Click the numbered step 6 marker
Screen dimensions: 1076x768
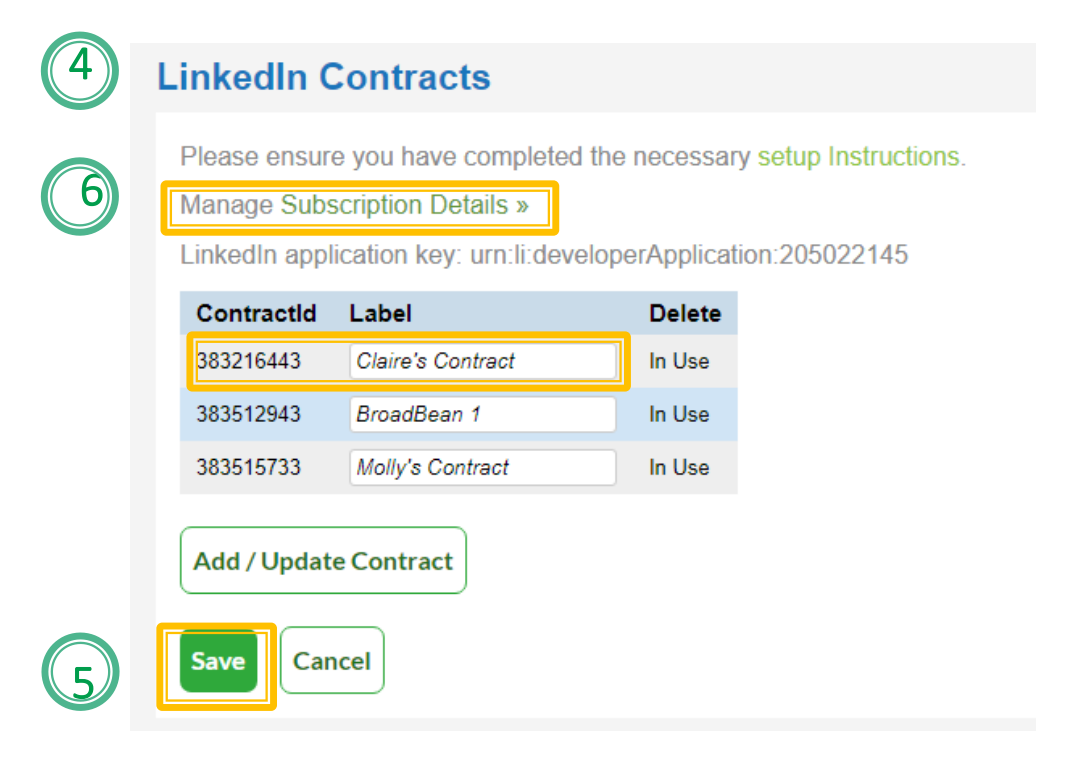(x=79, y=197)
